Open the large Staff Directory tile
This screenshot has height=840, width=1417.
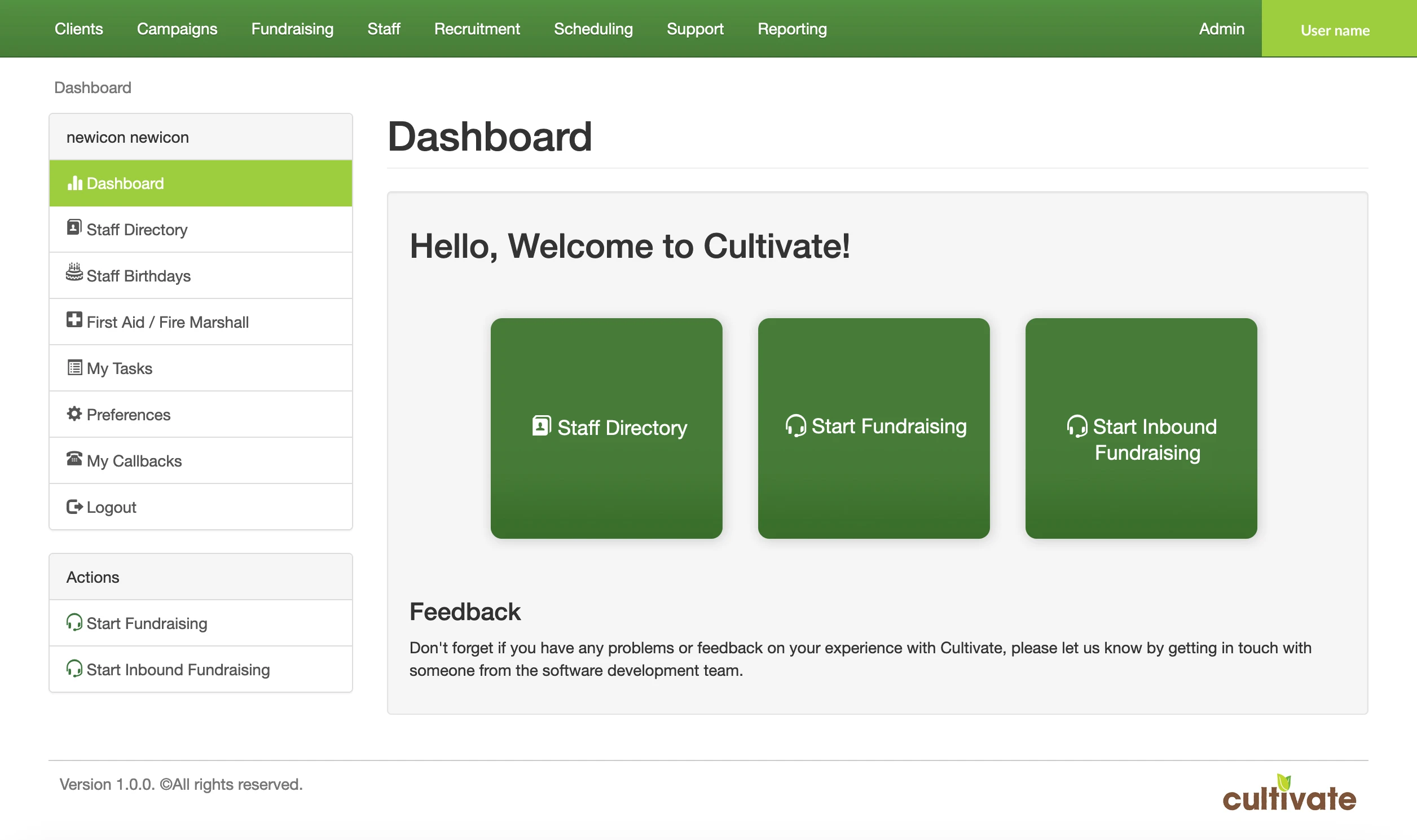(x=606, y=429)
